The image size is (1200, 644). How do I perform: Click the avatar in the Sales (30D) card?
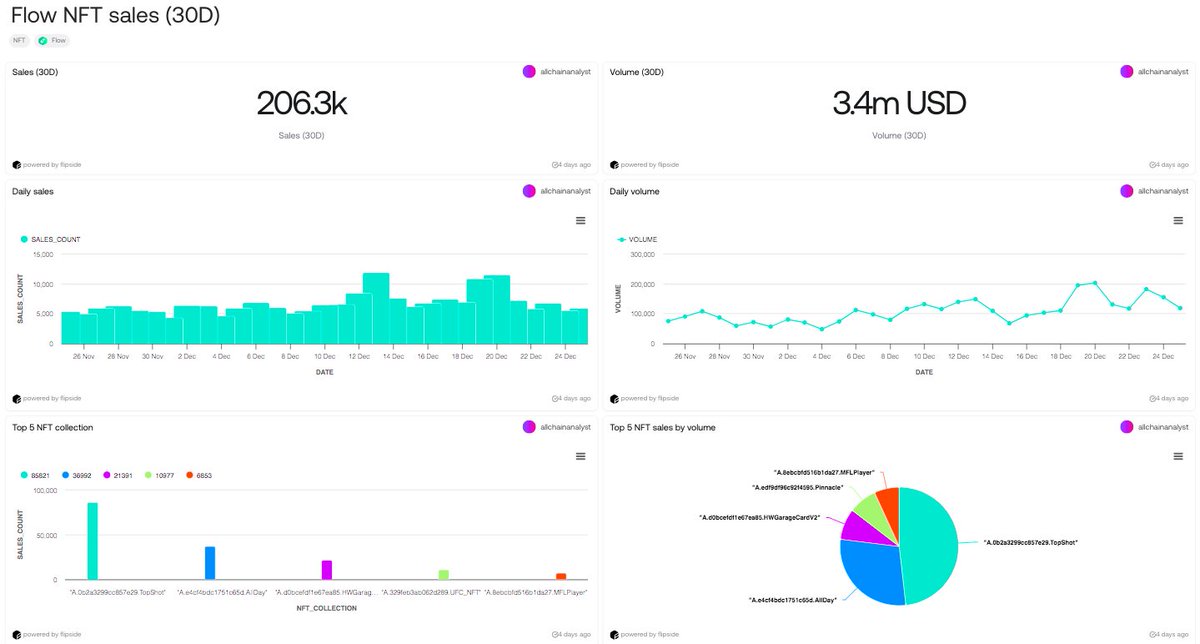tap(529, 72)
